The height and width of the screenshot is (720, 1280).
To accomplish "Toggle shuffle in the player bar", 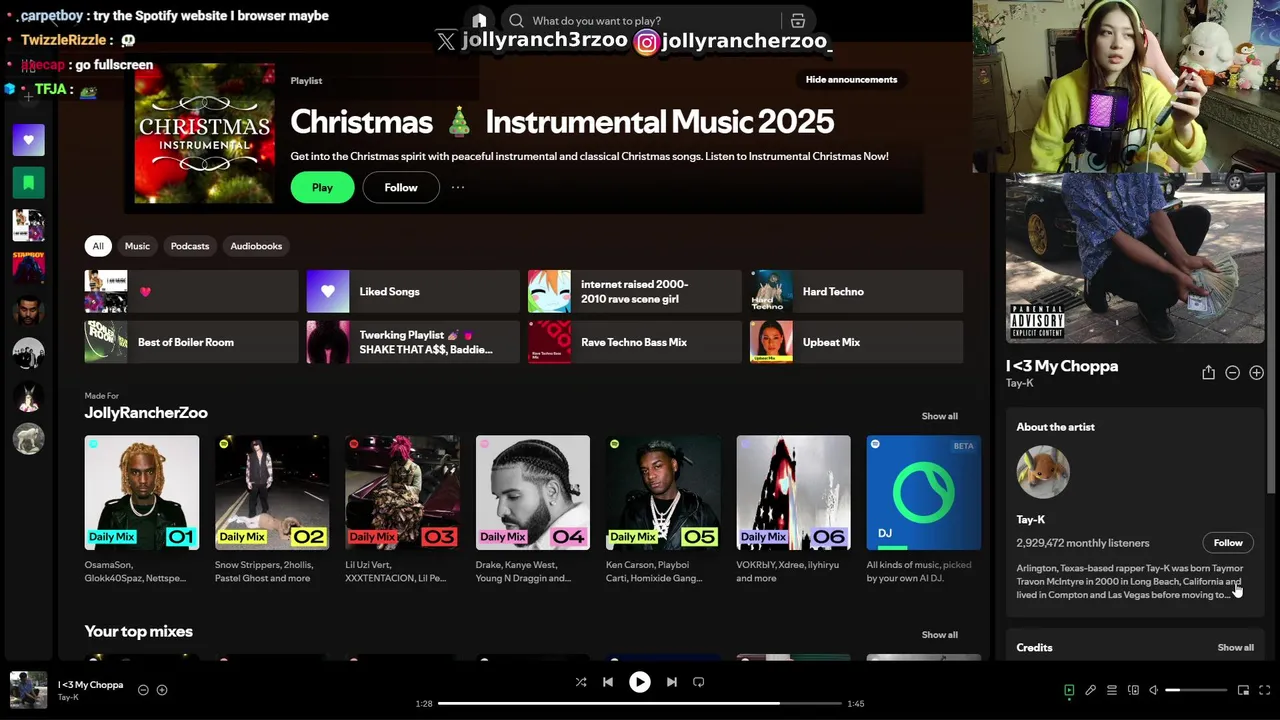I will pyautogui.click(x=580, y=682).
